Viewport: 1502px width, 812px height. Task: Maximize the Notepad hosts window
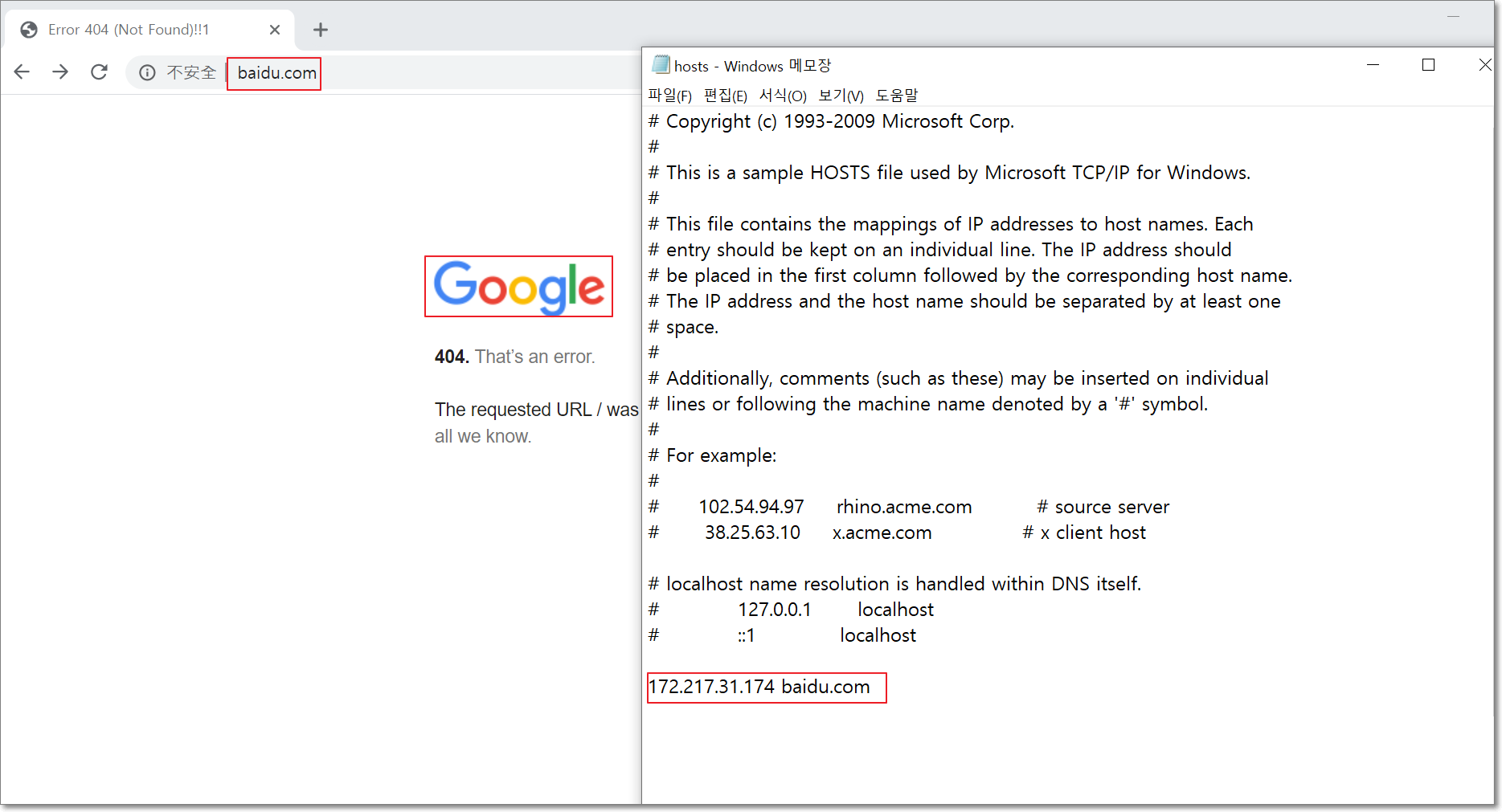1428,65
